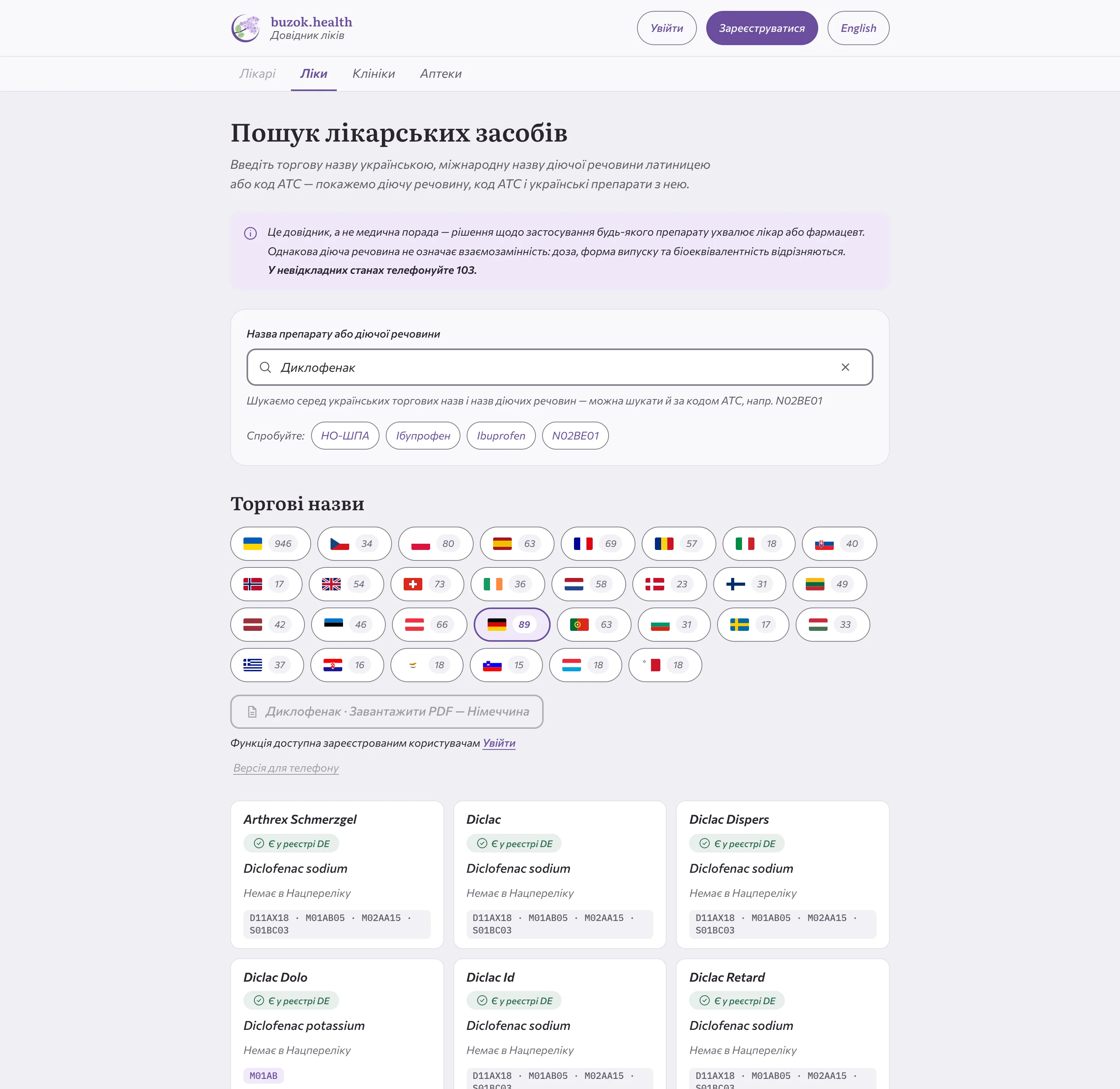Click the magnifier icon in the search box
The height and width of the screenshot is (1089, 1120).
coord(265,367)
